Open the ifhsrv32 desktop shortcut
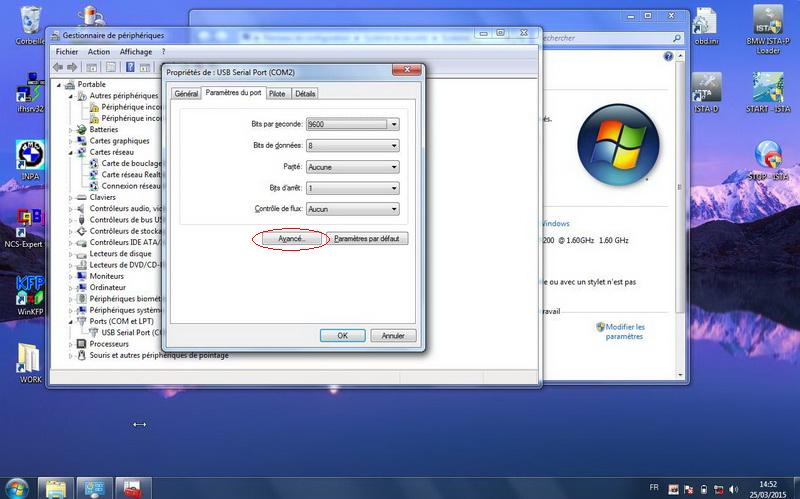Viewport: 800px width, 499px height. [x=30, y=92]
